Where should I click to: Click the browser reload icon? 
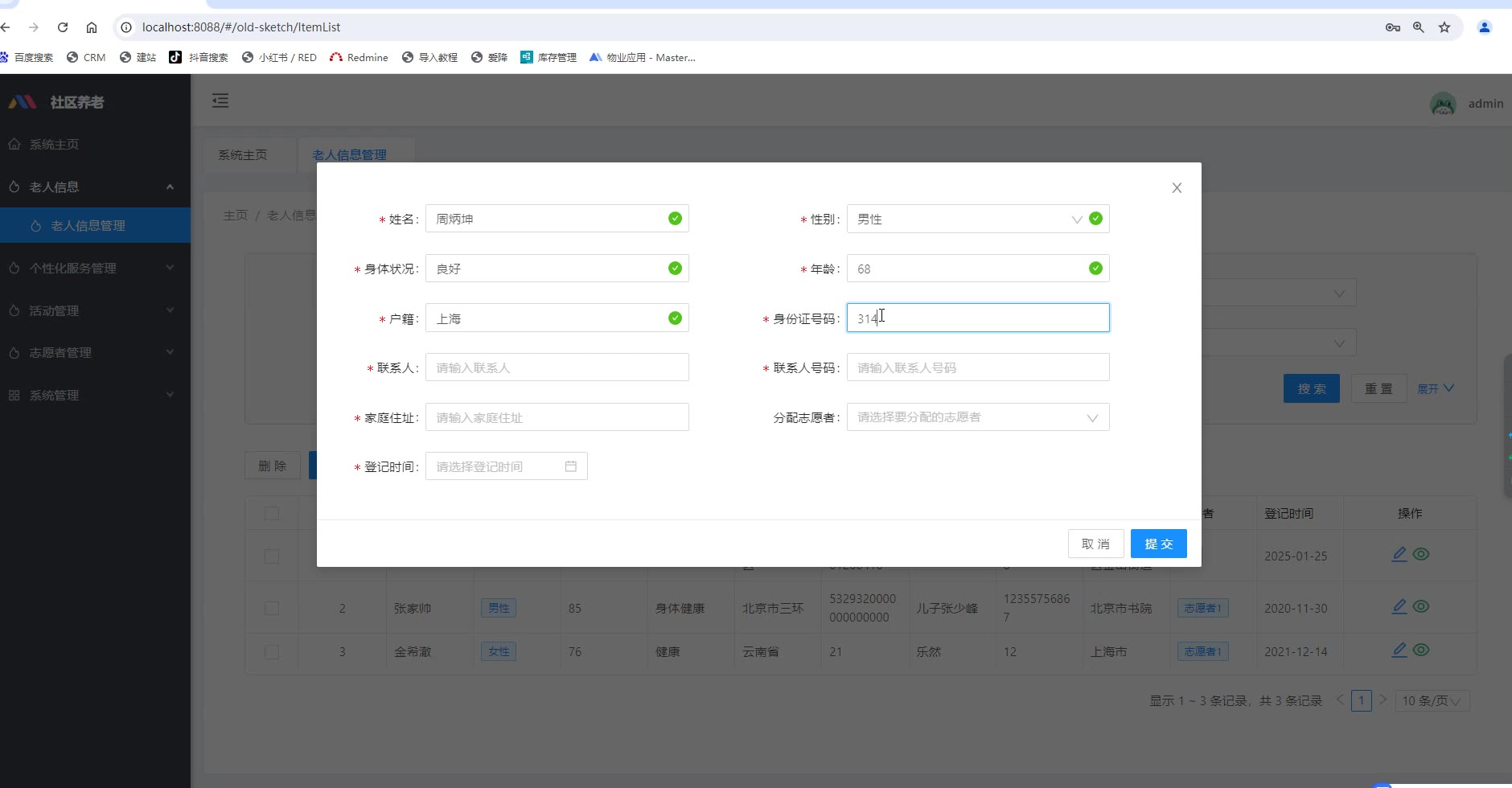click(x=63, y=27)
